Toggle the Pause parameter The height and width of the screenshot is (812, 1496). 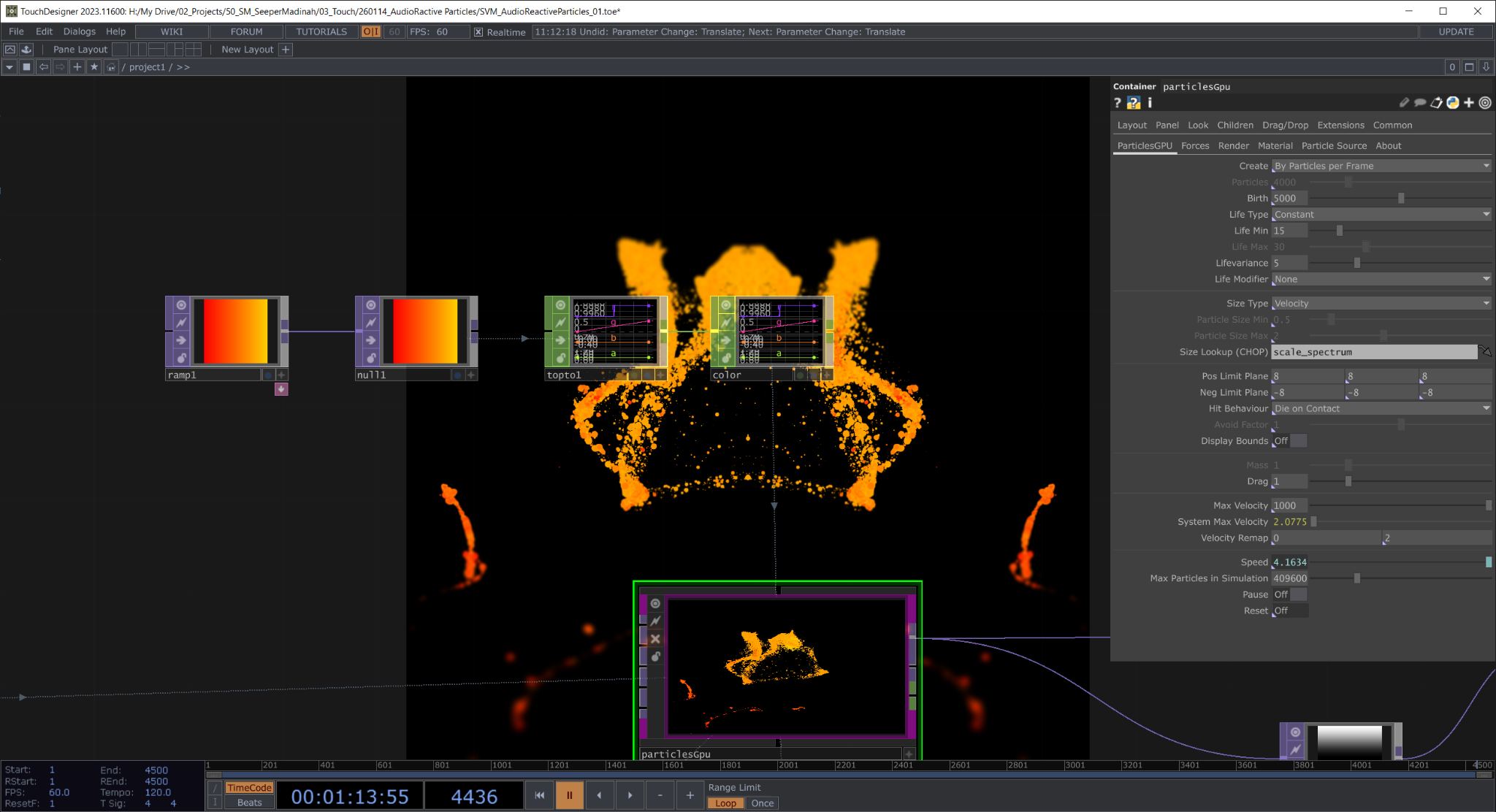1289,594
